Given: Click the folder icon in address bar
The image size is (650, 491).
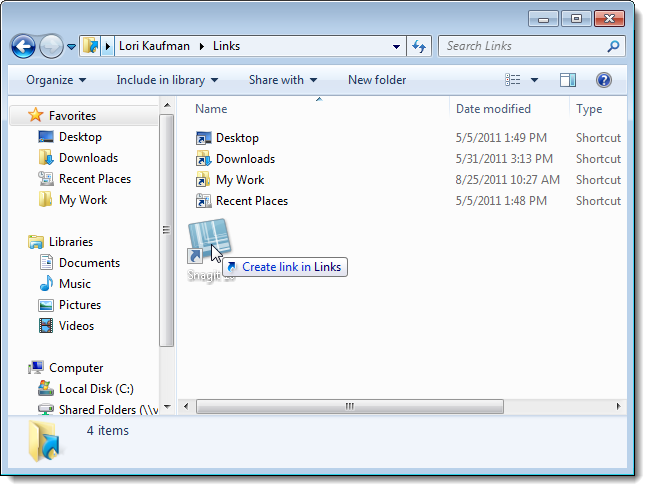Looking at the screenshot, I should (x=90, y=46).
